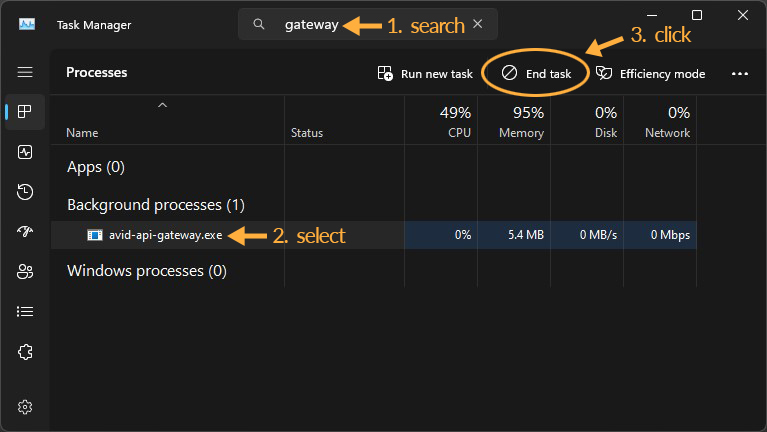The height and width of the screenshot is (432, 767).
Task: Click the 0% CPU cell of avid-api-gateway
Action: (441, 235)
